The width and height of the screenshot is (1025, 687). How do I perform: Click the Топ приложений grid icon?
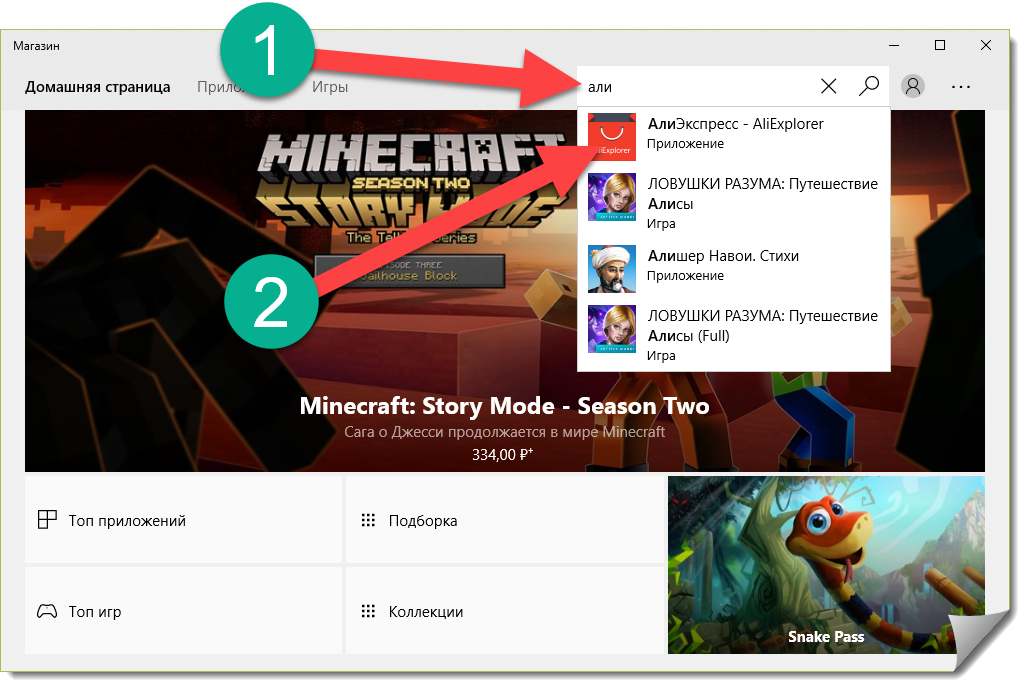[46, 520]
